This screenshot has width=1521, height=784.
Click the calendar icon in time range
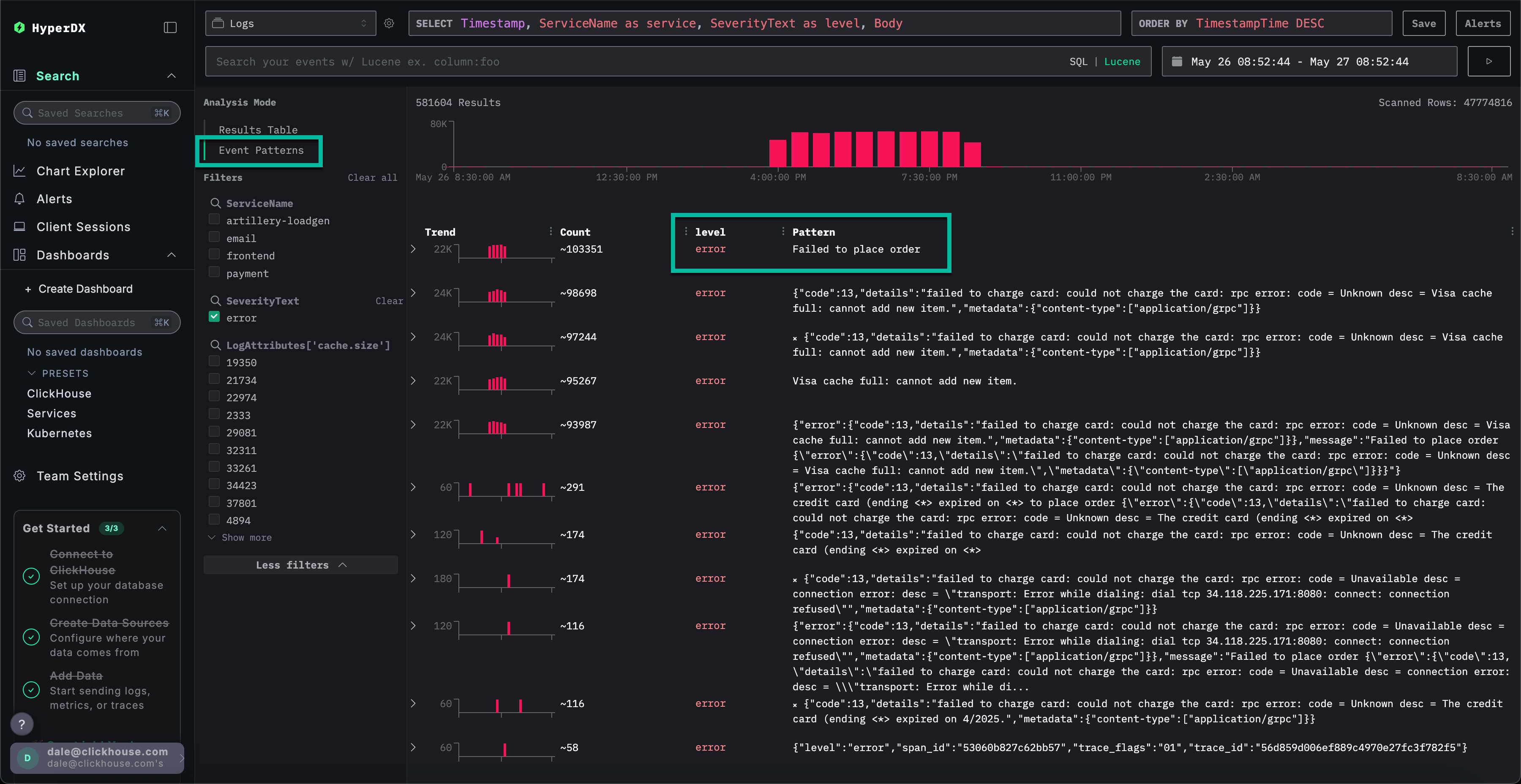(x=1177, y=61)
